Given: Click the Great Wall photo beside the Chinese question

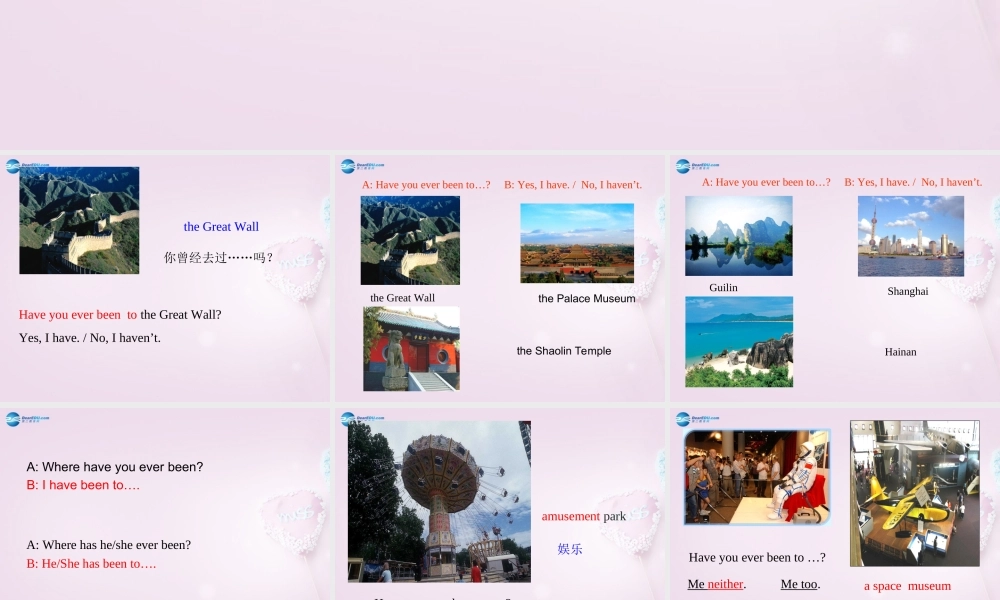Looking at the screenshot, I should (x=79, y=221).
